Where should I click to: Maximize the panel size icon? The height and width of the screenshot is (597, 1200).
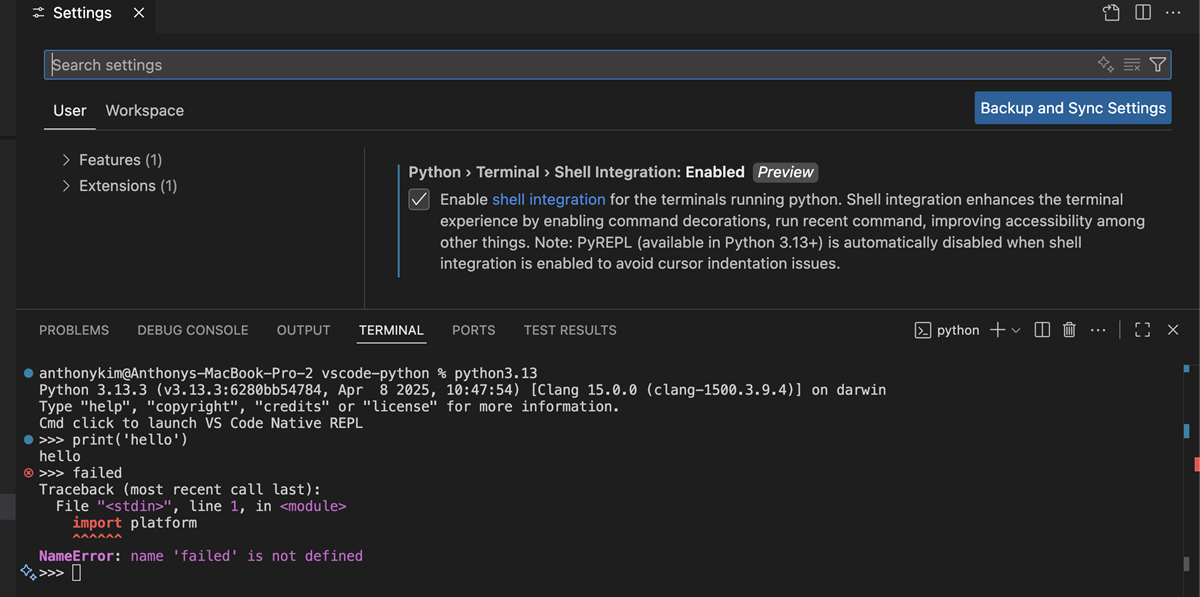coord(1142,330)
